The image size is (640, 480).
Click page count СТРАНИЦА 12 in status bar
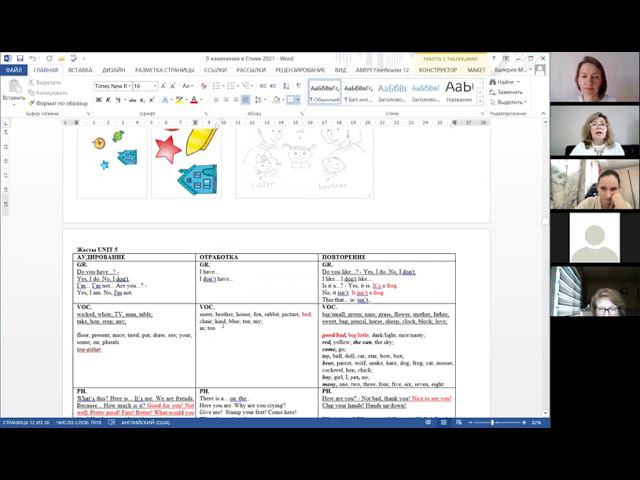(x=26, y=422)
